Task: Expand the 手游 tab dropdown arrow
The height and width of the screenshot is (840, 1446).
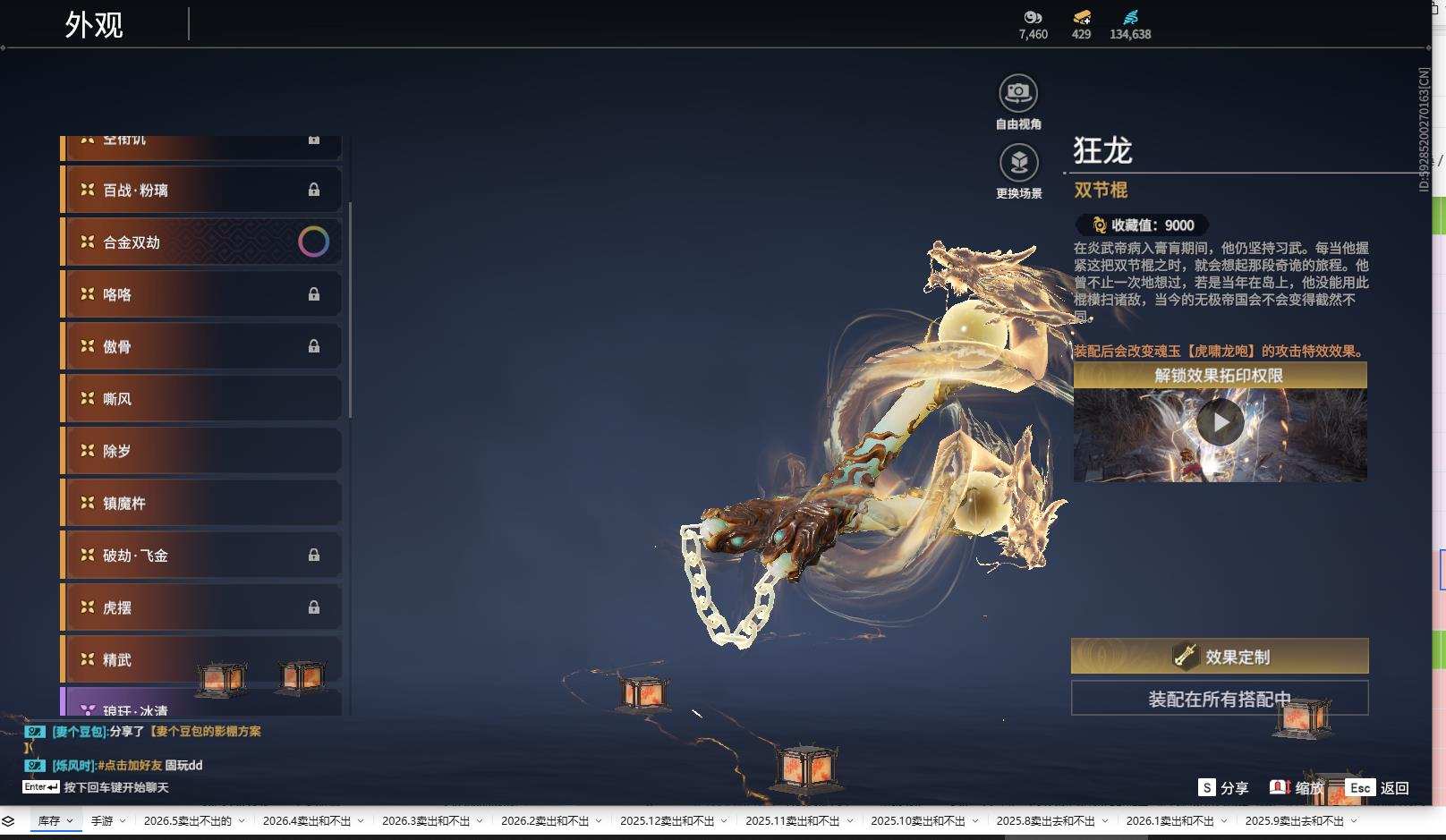Action: [123, 820]
